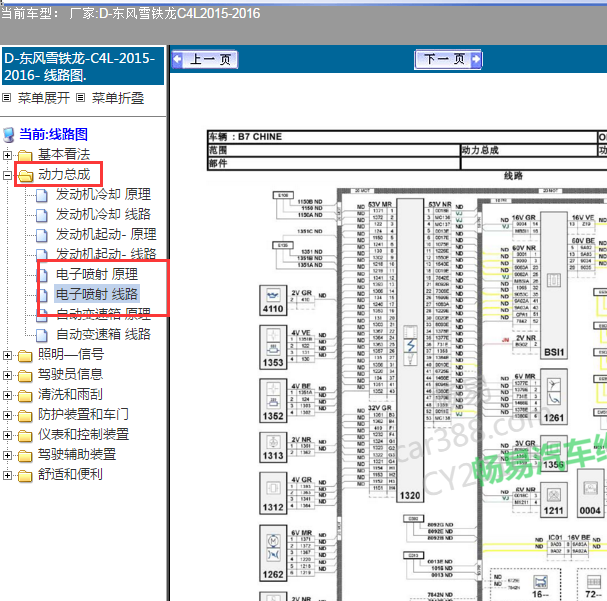Viewport: 607px width, 601px height.
Task: Select the 仪表和控制装置 folder label
Action: (x=83, y=435)
